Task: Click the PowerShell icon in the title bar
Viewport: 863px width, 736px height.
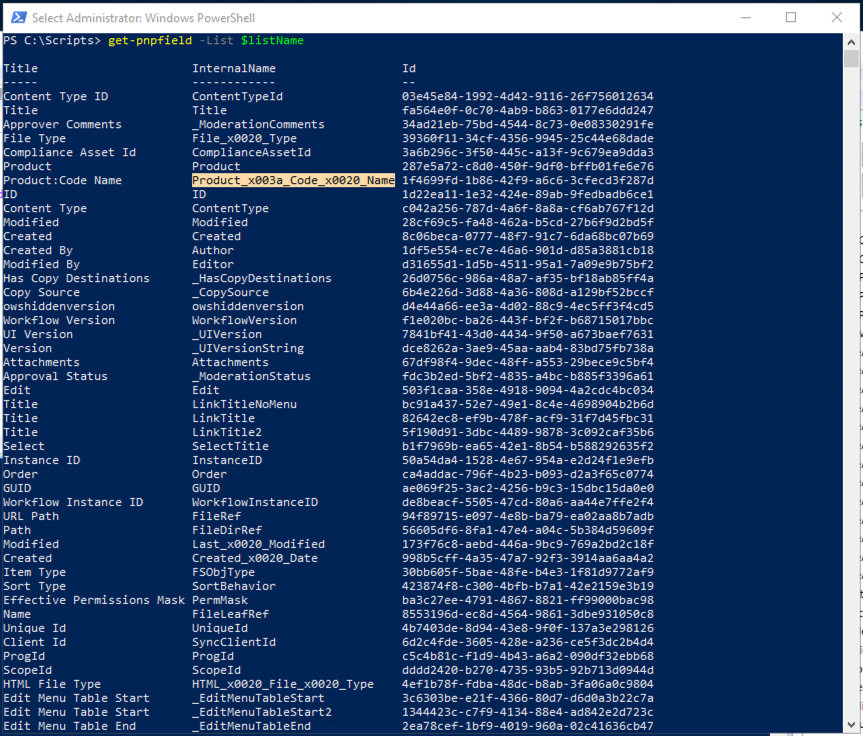Action: [15, 17]
